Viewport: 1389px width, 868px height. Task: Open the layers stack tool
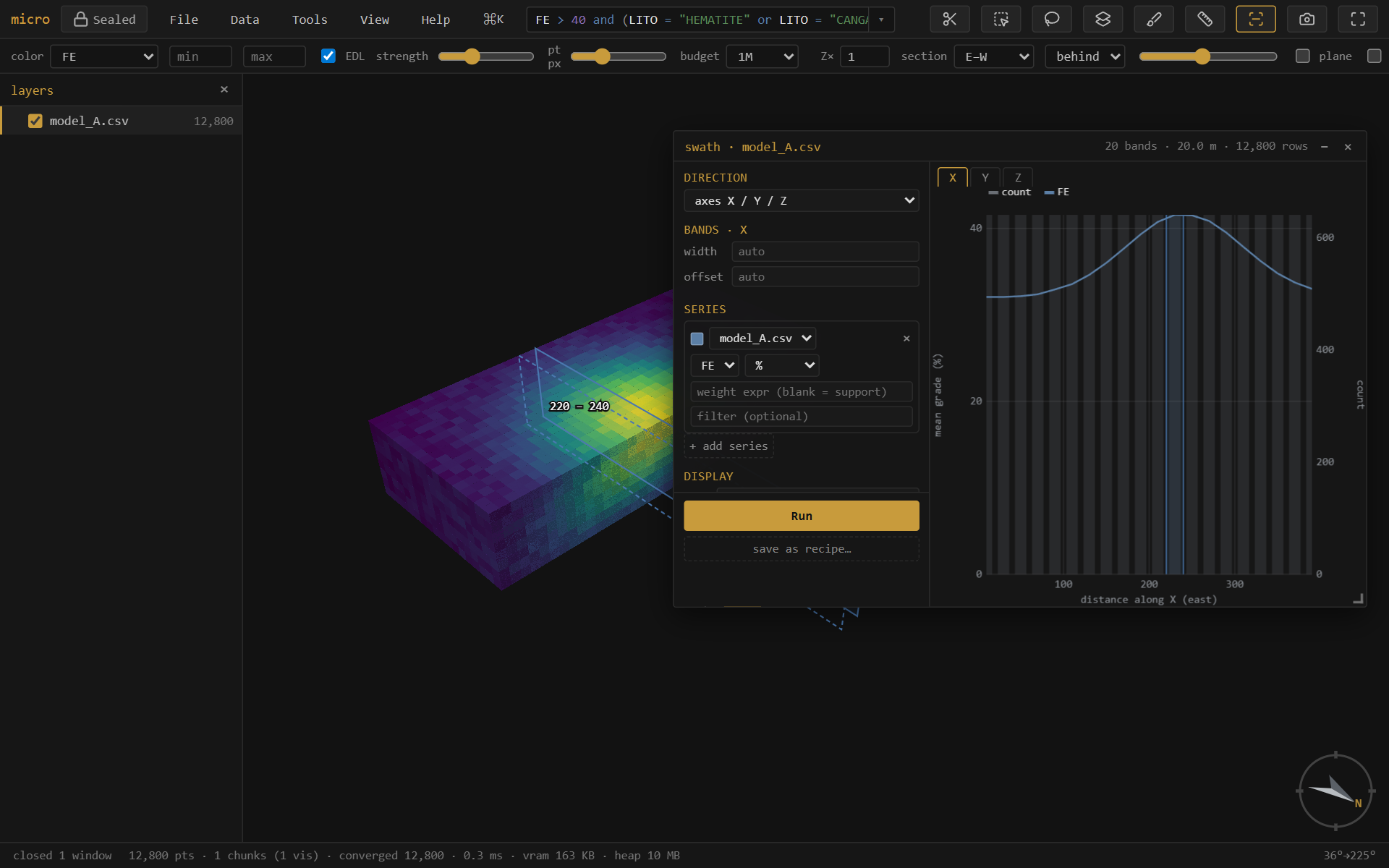pyautogui.click(x=1103, y=20)
